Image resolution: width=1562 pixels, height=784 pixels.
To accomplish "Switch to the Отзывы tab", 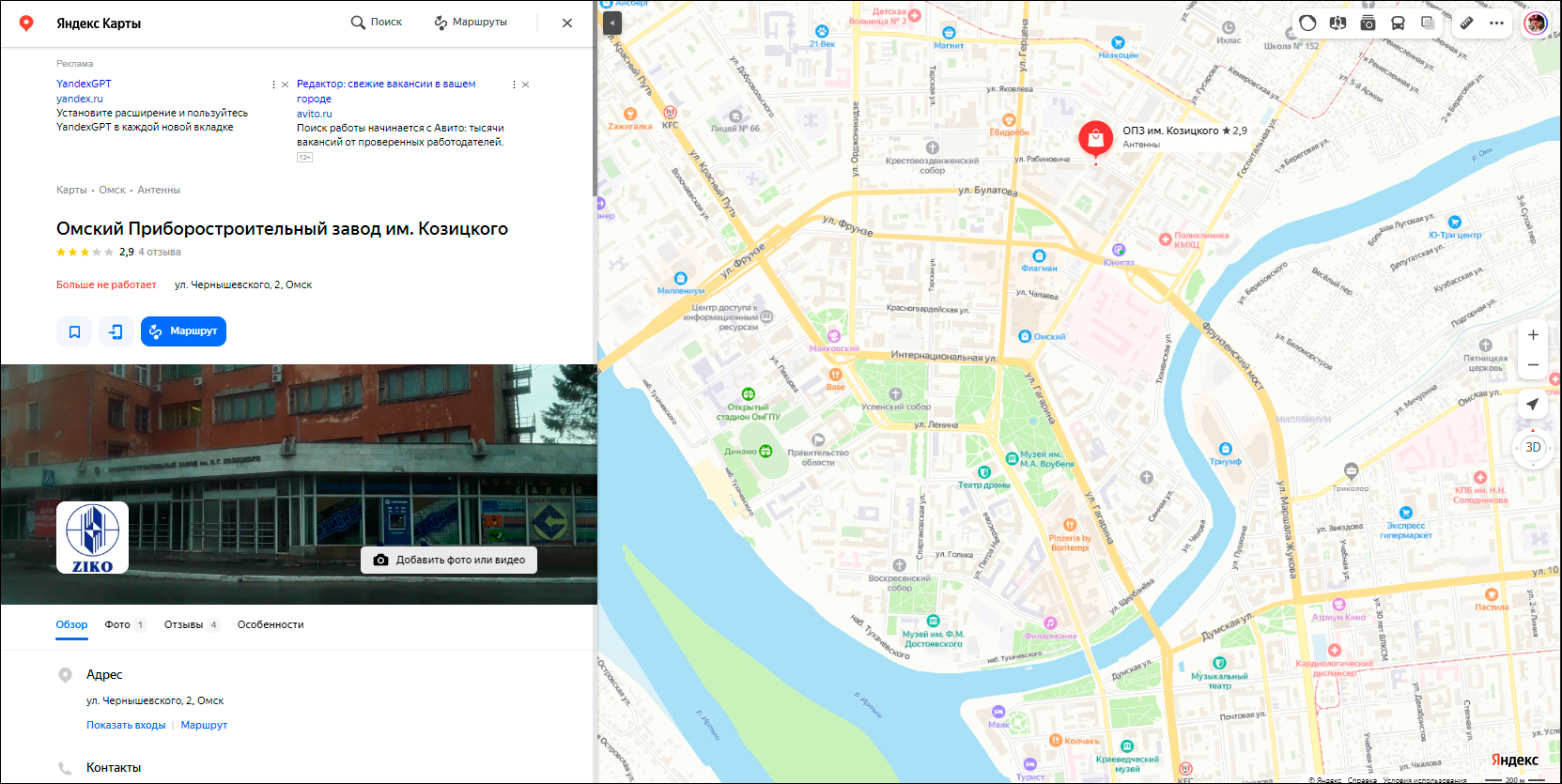I will 184,624.
